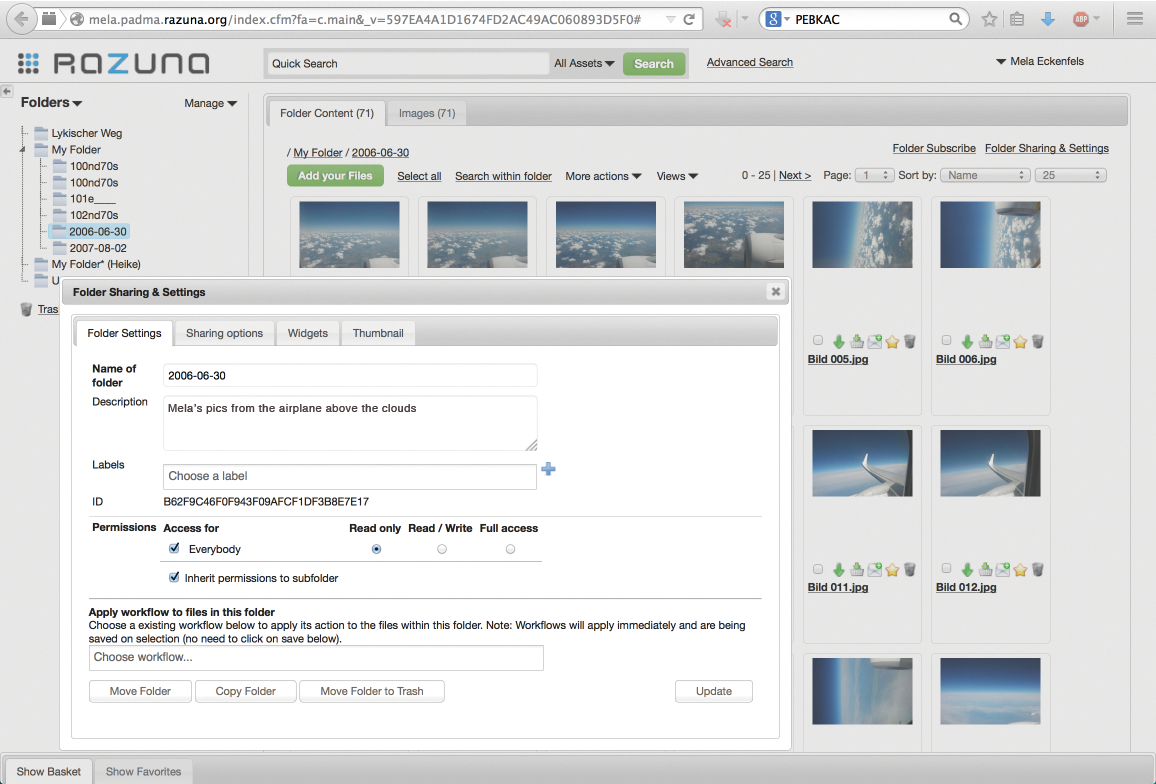
Task: Toggle Inherit permissions to subfolder
Action: (x=175, y=578)
